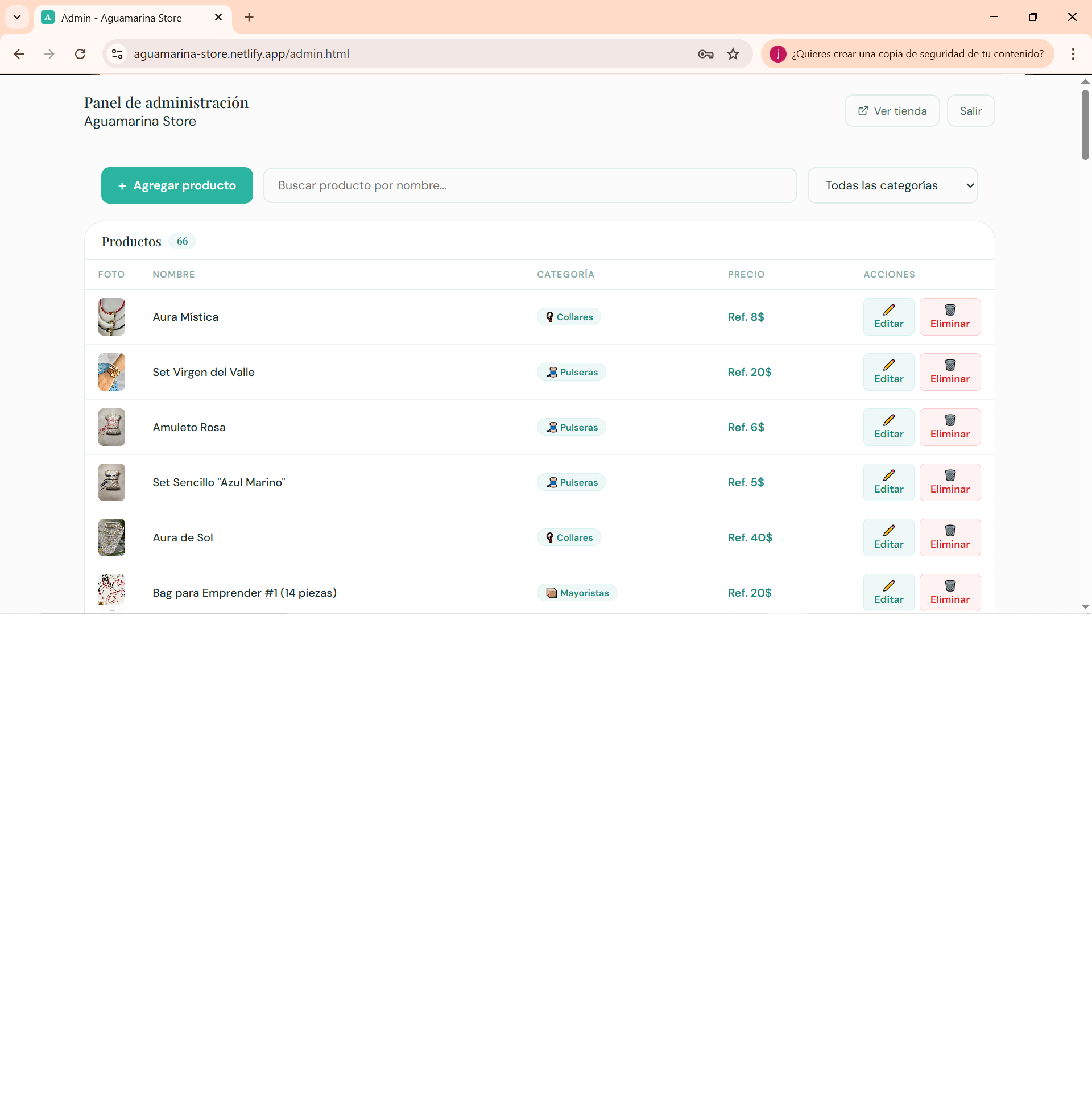Viewport: 1092px width, 1104px height.
Task: Focus the product name search field
Action: (x=529, y=185)
